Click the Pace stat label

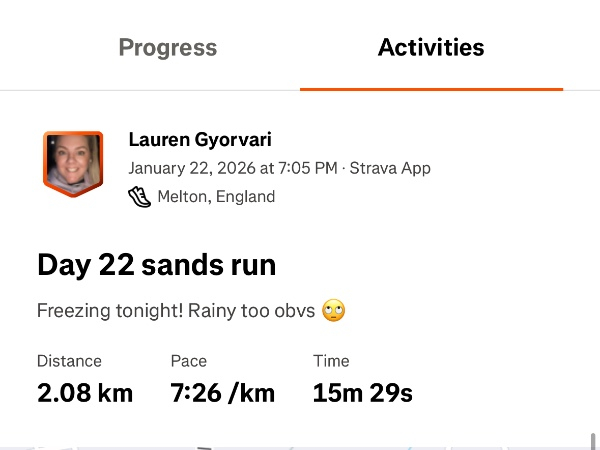(188, 361)
